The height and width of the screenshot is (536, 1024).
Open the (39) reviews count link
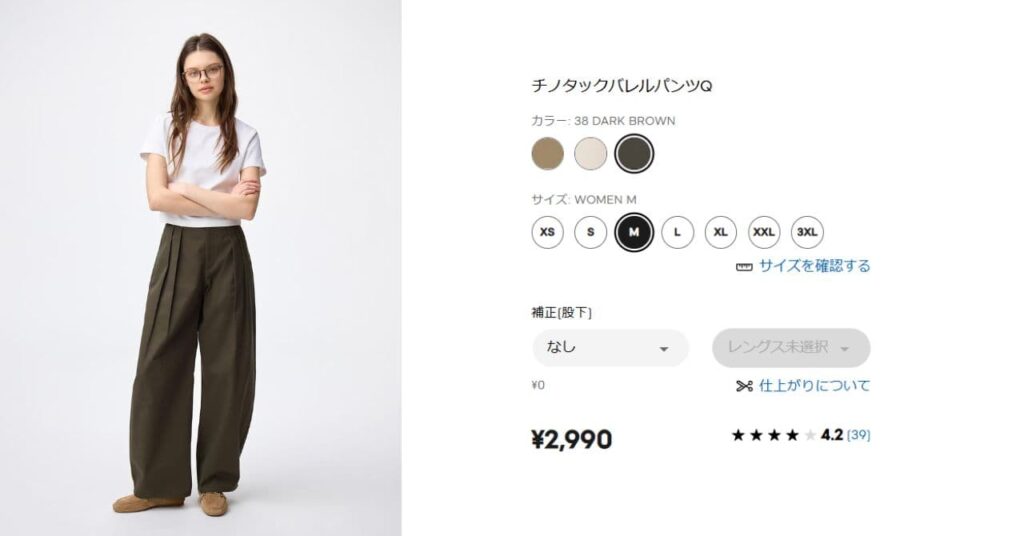point(858,435)
